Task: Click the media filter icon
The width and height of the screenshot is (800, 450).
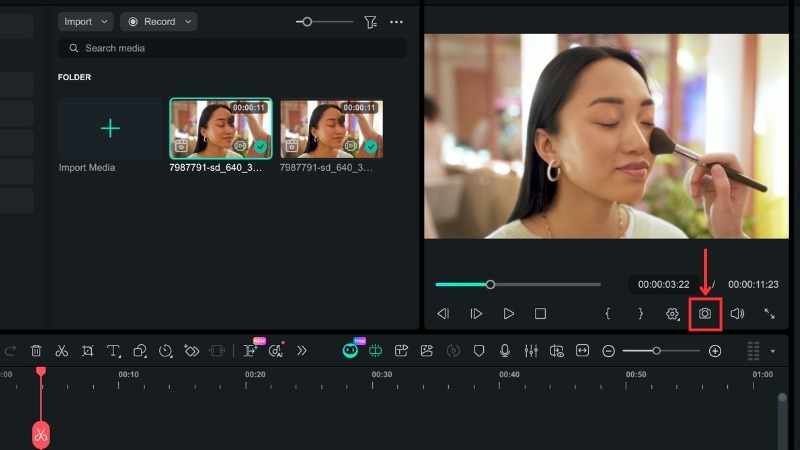Action: tap(371, 21)
